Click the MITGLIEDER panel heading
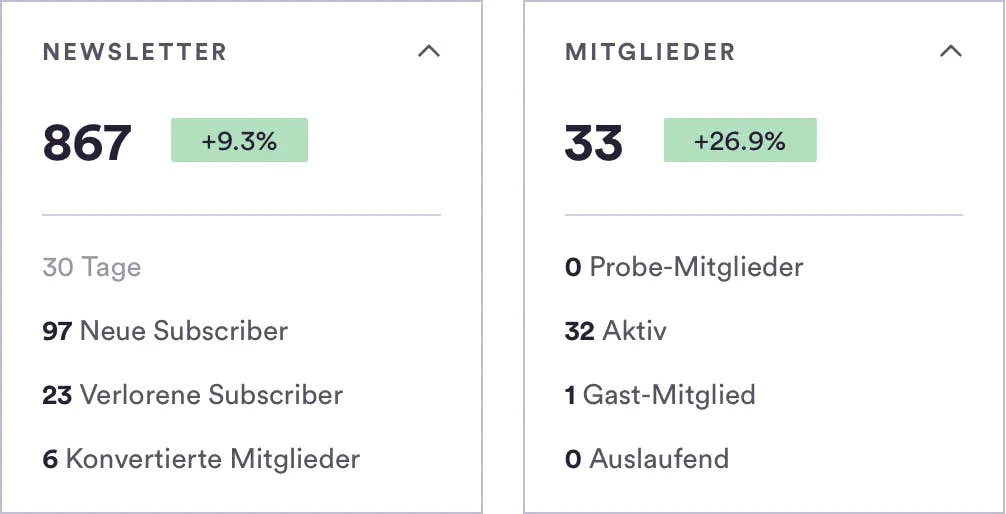Screen dimensions: 1006x514 pyautogui.click(x=650, y=52)
